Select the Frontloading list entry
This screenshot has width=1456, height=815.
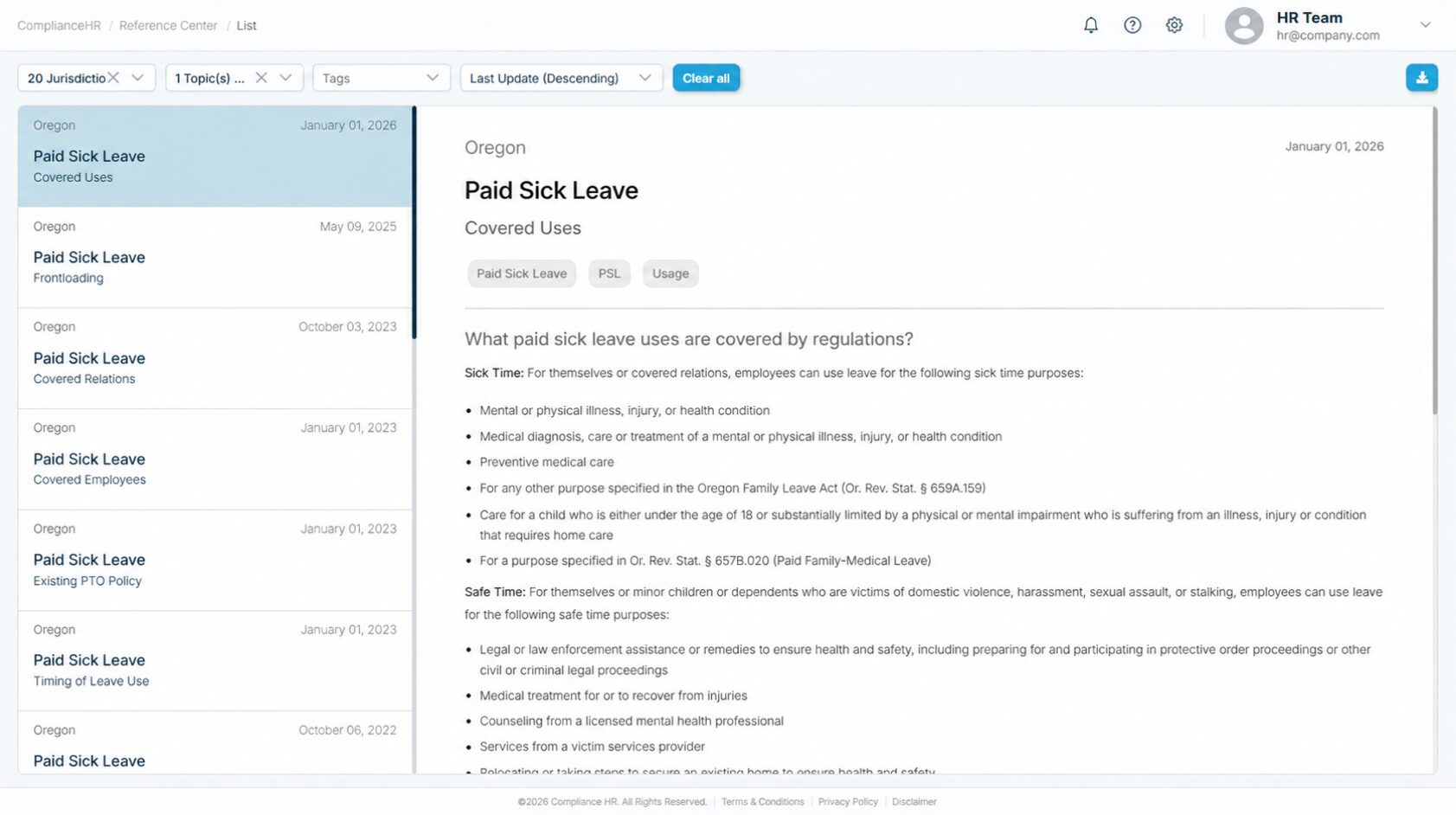point(215,258)
